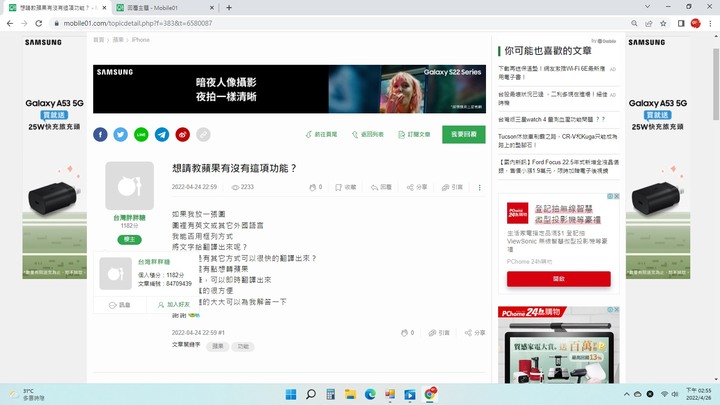Open 台灣胖胖糖 profile under the avatar
This screenshot has height=405, width=720.
tap(129, 218)
